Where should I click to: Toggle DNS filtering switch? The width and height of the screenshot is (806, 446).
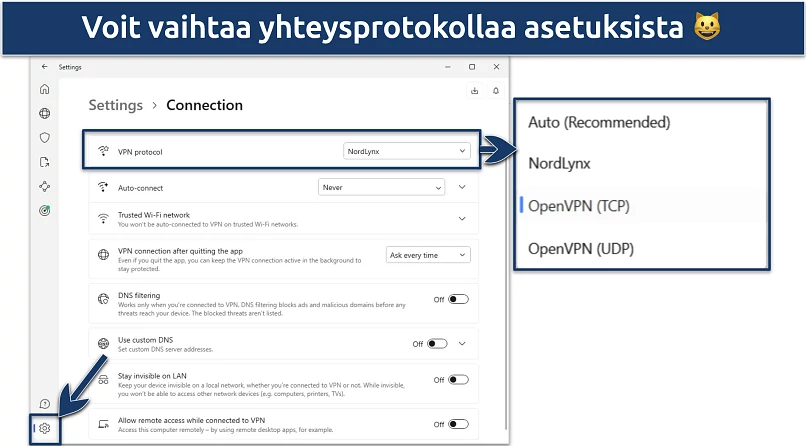pyautogui.click(x=458, y=299)
